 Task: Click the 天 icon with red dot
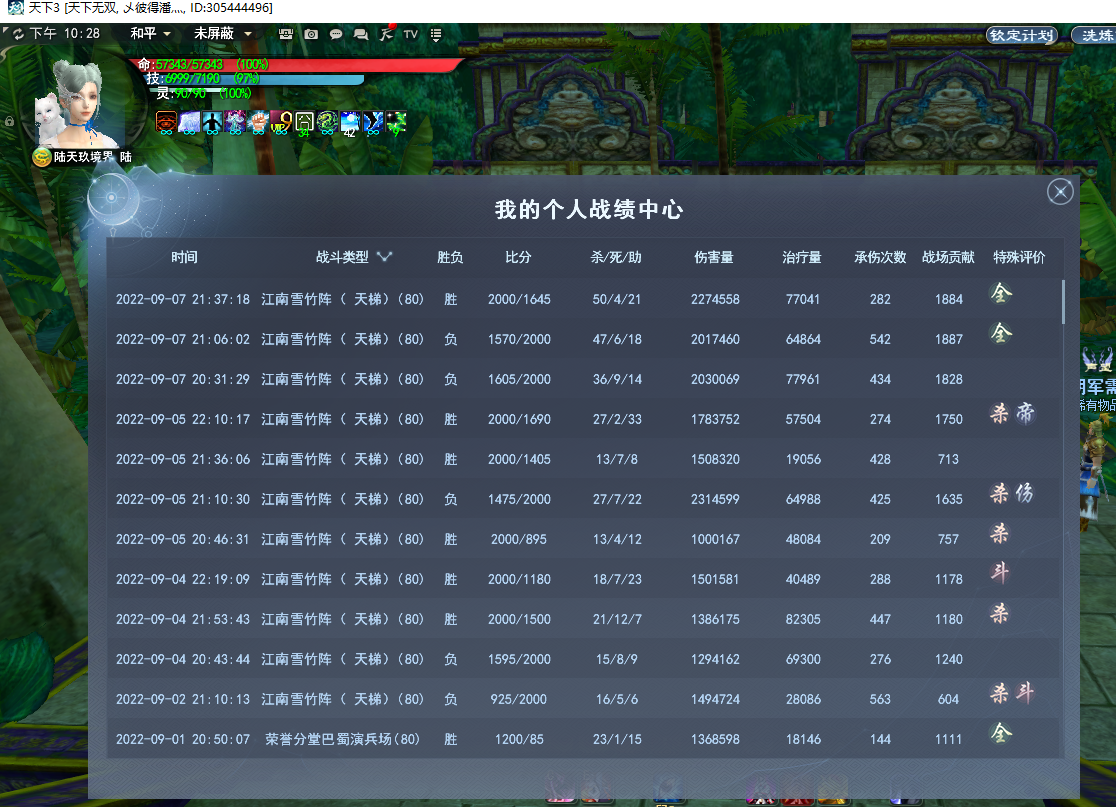click(x=386, y=33)
